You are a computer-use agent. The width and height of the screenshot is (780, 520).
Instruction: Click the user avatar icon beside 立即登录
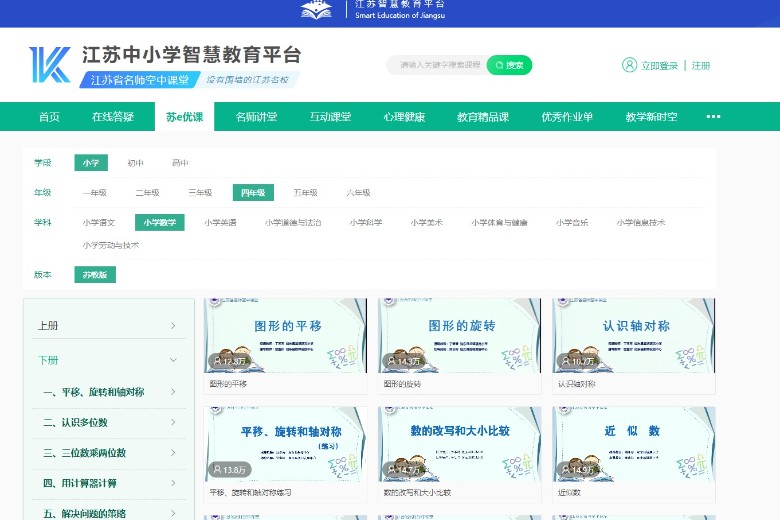pos(629,65)
